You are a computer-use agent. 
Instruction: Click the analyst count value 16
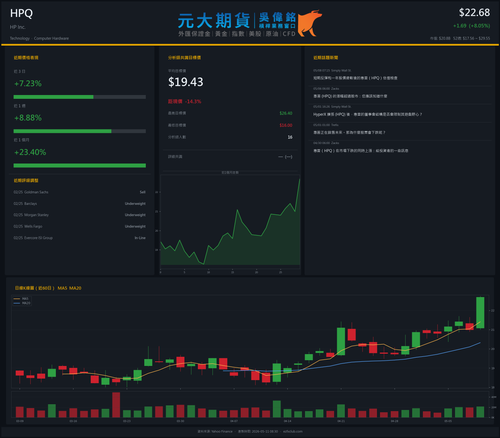[x=290, y=137]
